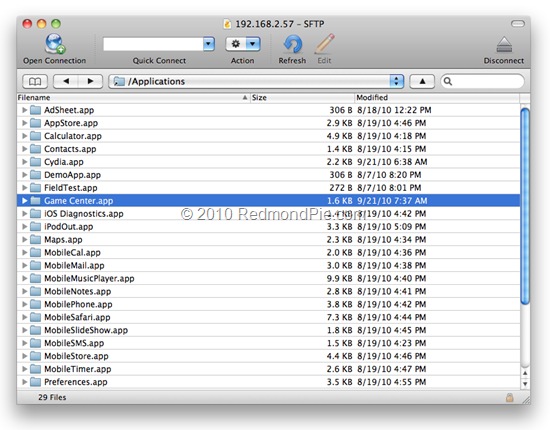Expand the Maps.app folder
The image size is (550, 430).
[x=24, y=240]
